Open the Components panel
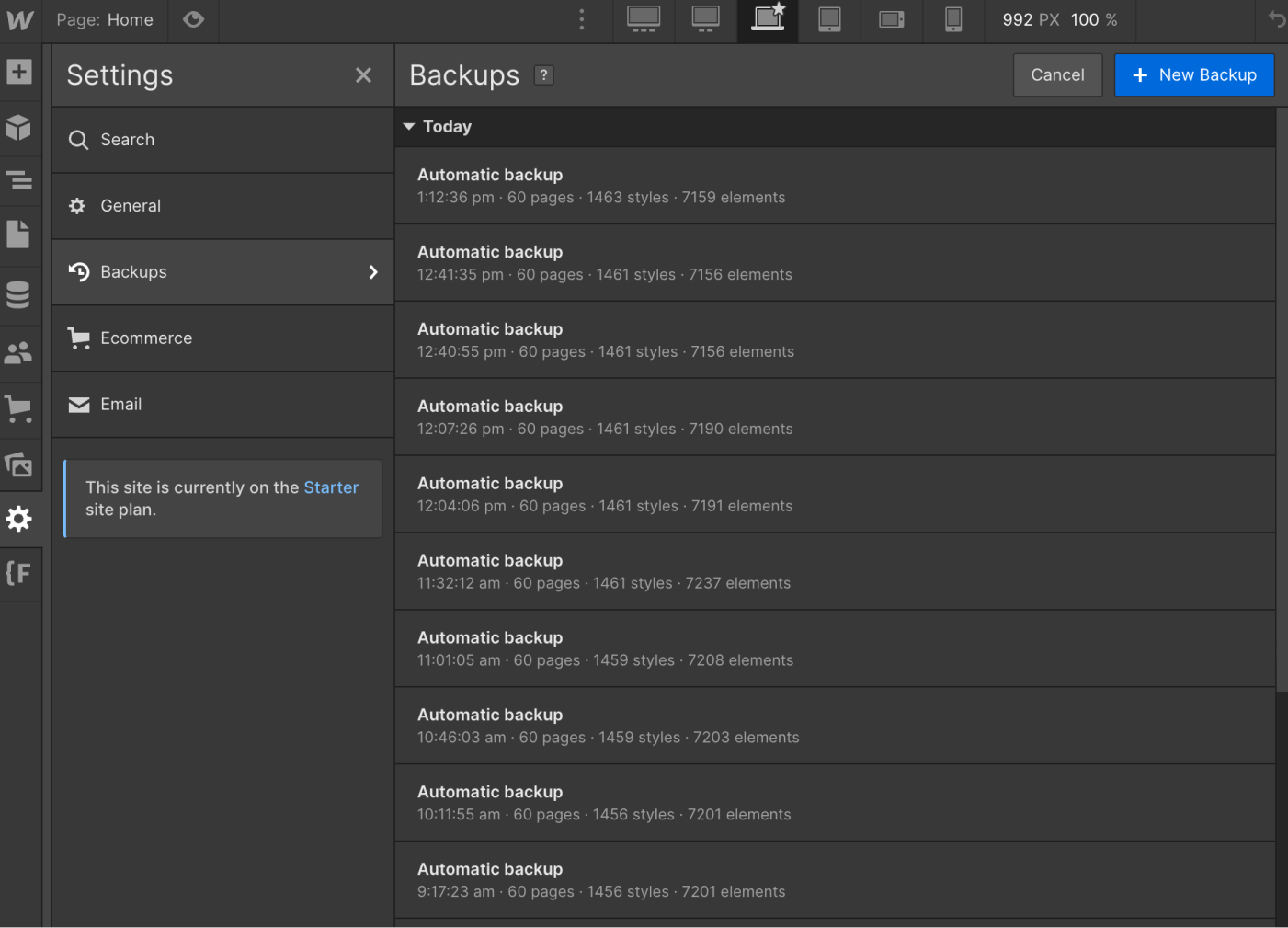The width and height of the screenshot is (1288, 928). pyautogui.click(x=19, y=128)
